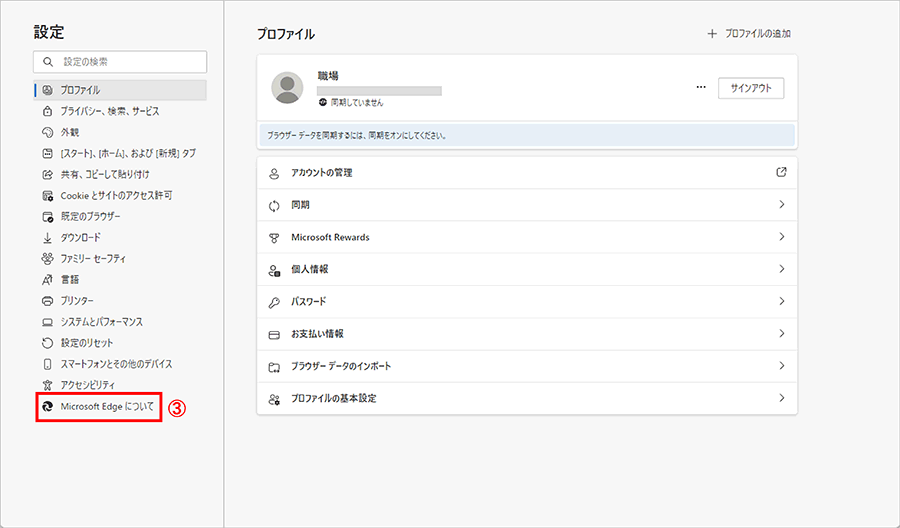
Task: Select プリンター in sidebar
Action: [120, 301]
